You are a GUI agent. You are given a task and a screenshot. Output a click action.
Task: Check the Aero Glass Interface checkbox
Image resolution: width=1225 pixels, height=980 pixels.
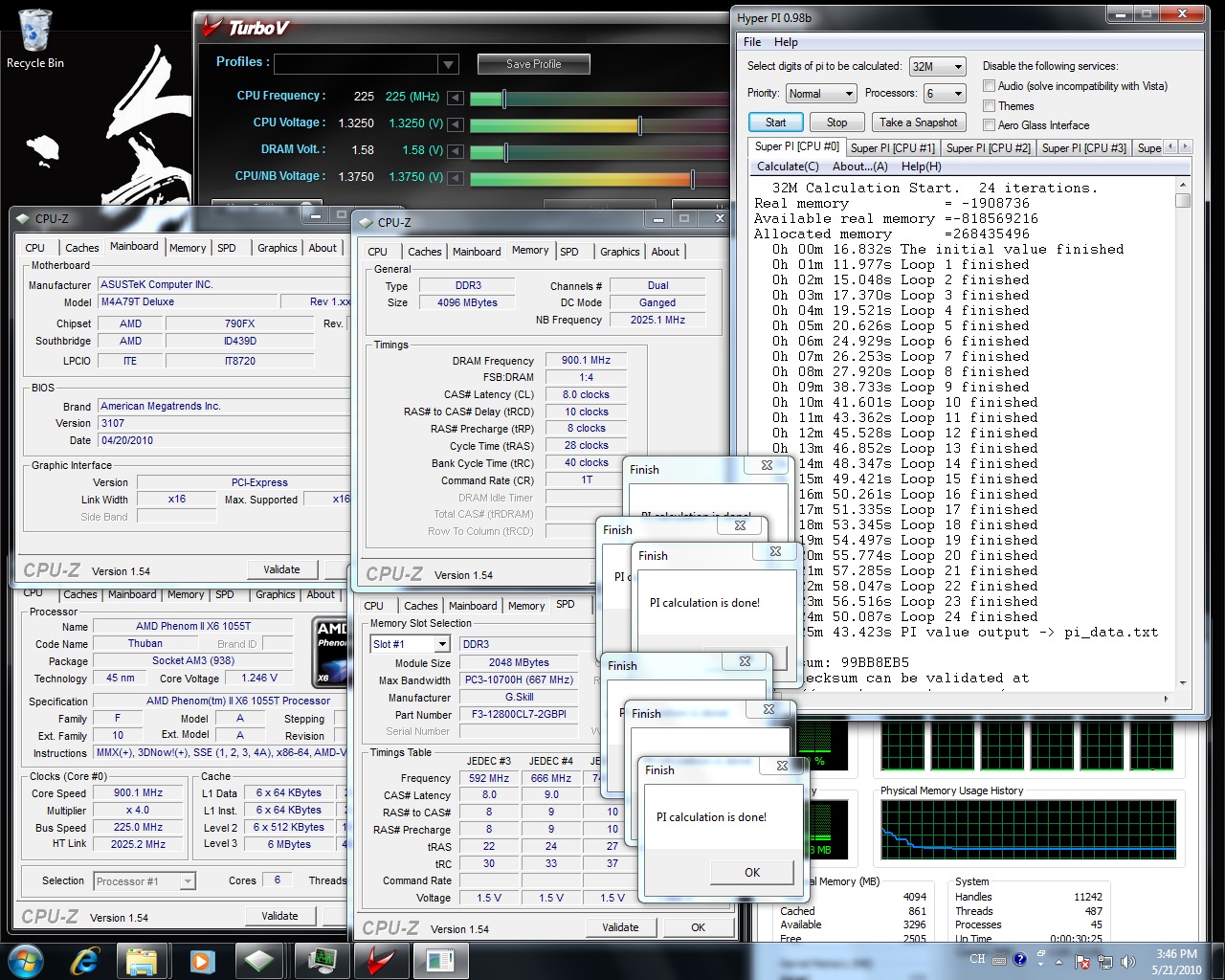pos(989,124)
